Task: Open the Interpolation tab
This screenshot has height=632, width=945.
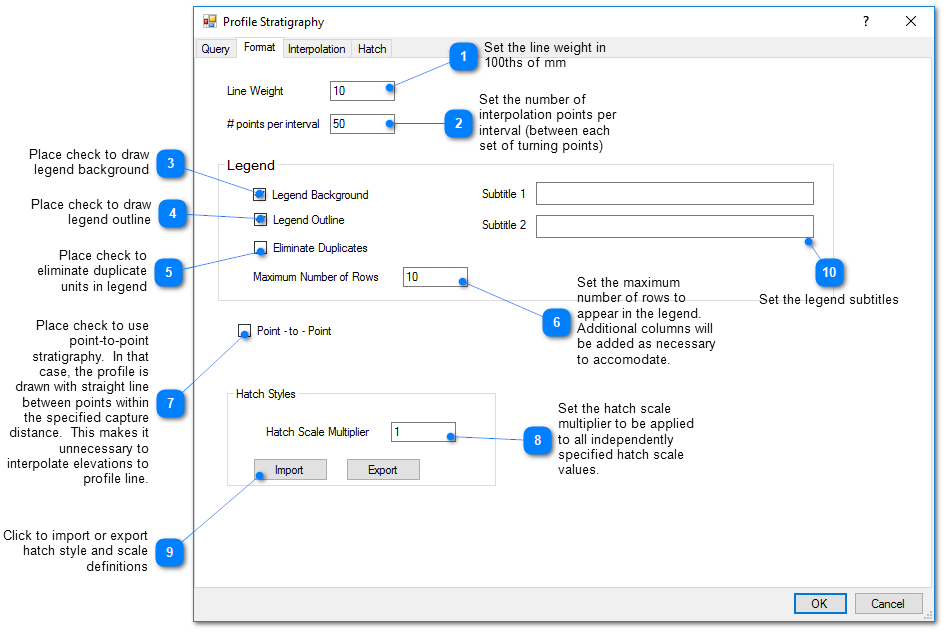Action: (316, 49)
